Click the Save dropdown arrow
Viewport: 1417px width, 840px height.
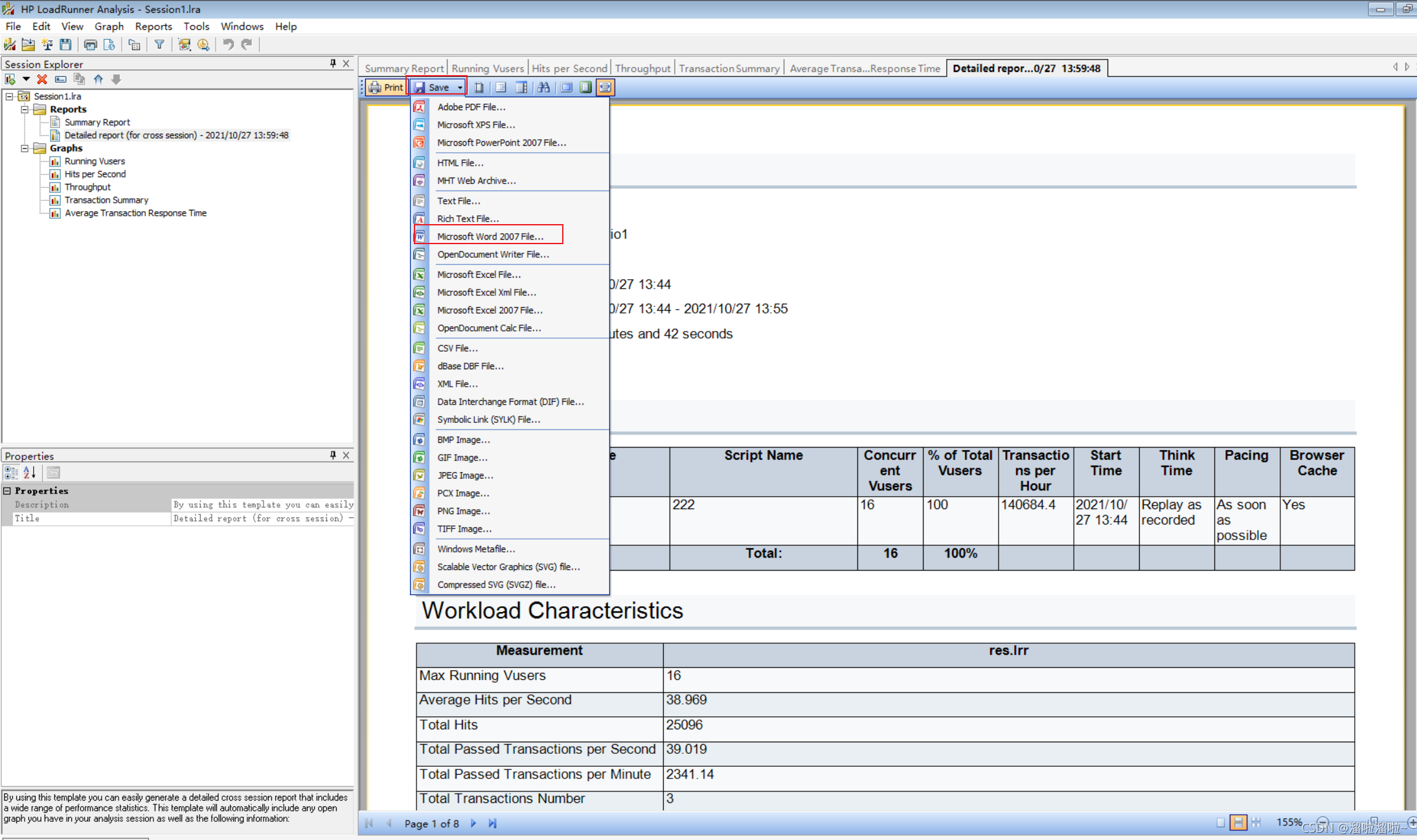pos(459,87)
